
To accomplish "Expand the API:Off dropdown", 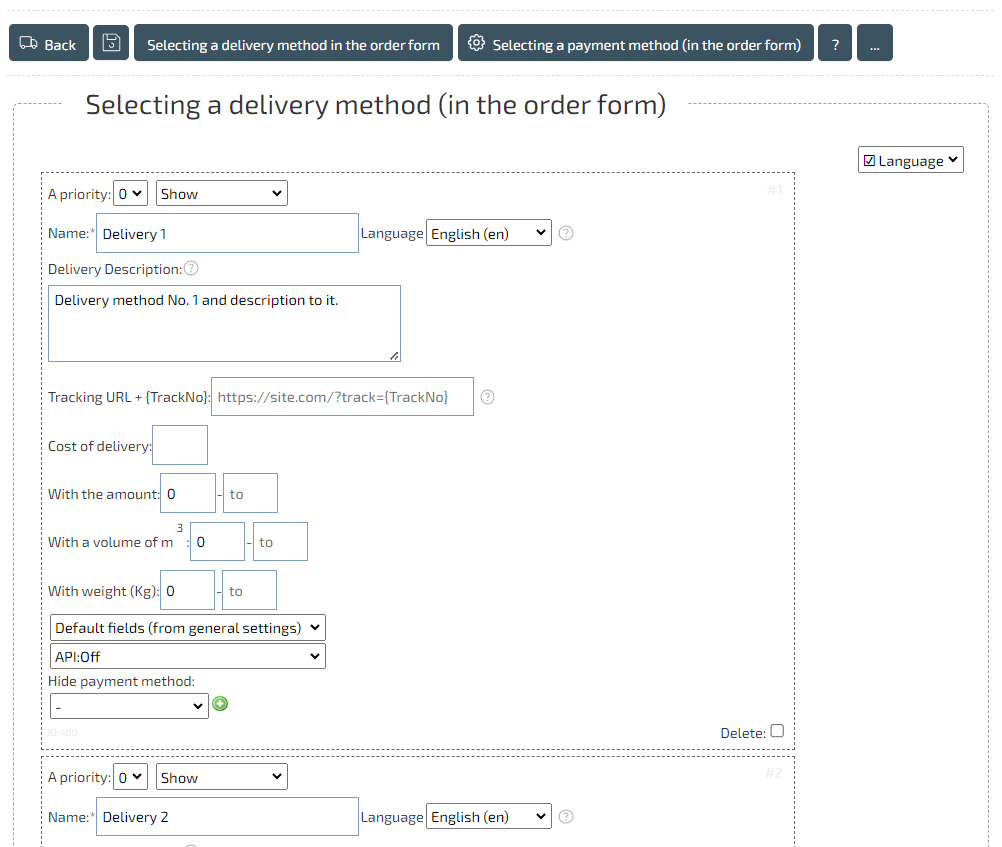I will click(187, 657).
